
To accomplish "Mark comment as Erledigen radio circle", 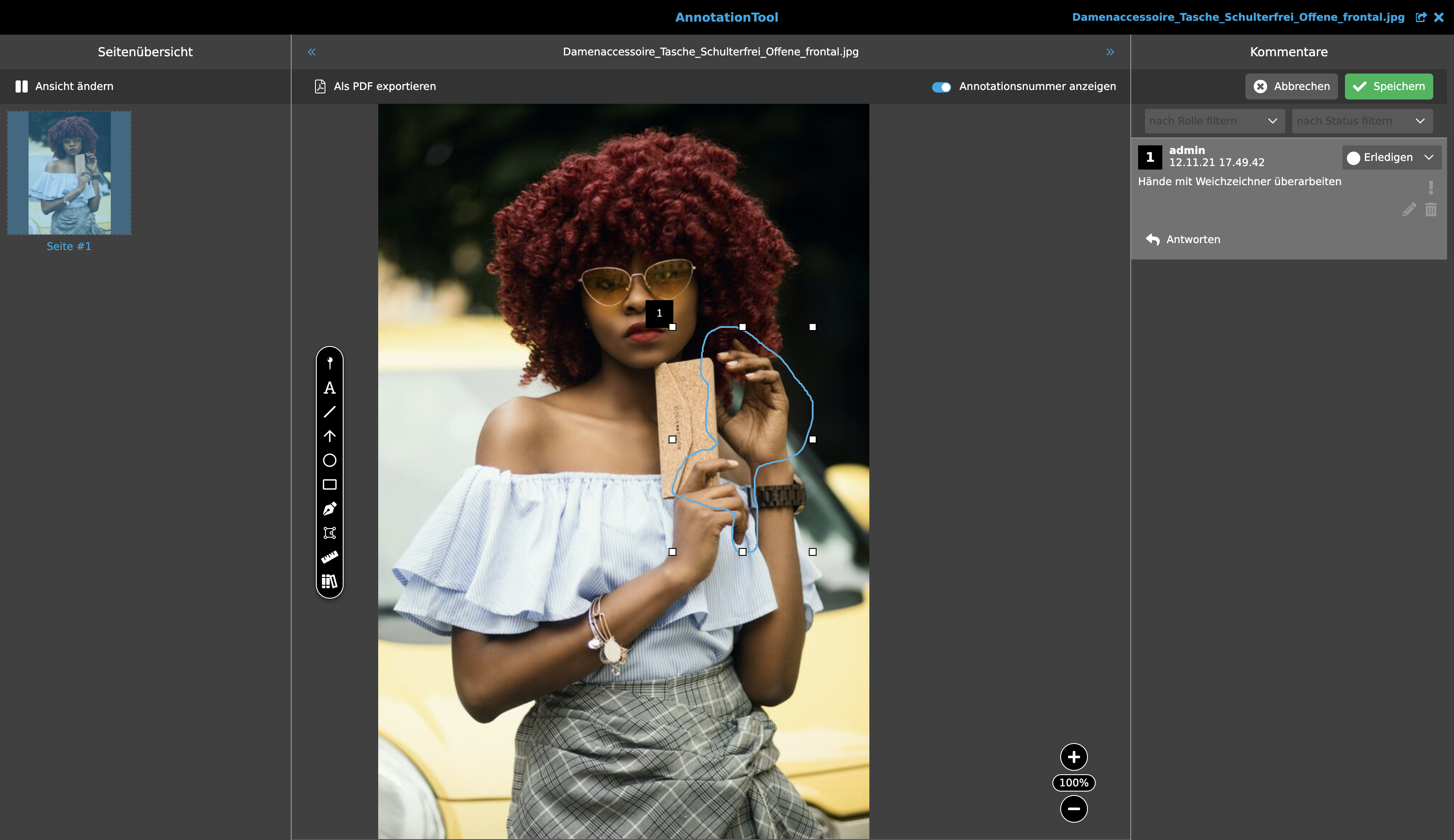I will coord(1353,158).
